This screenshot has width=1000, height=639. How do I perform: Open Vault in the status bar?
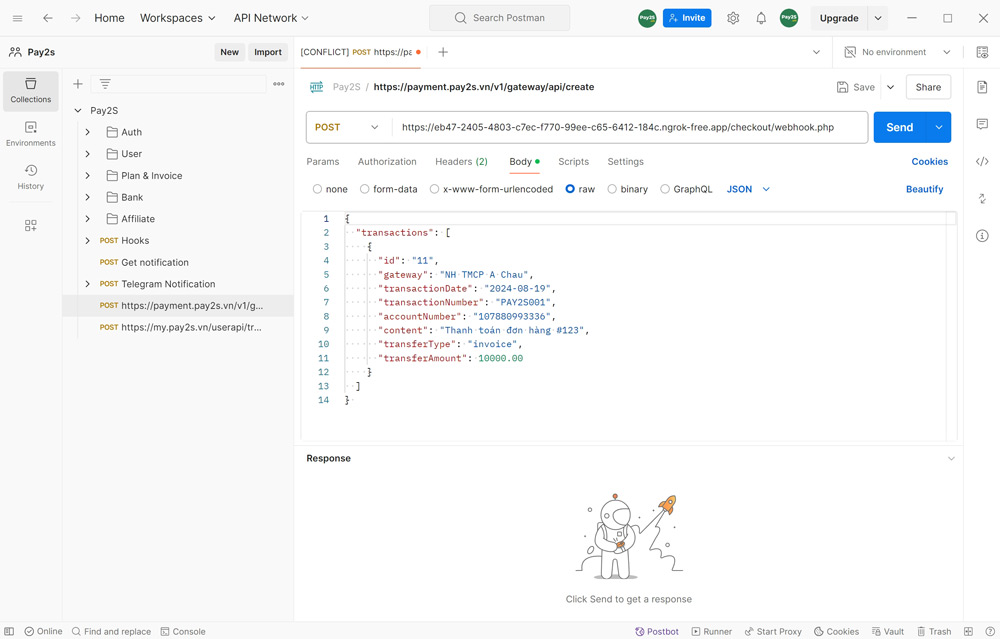point(888,631)
